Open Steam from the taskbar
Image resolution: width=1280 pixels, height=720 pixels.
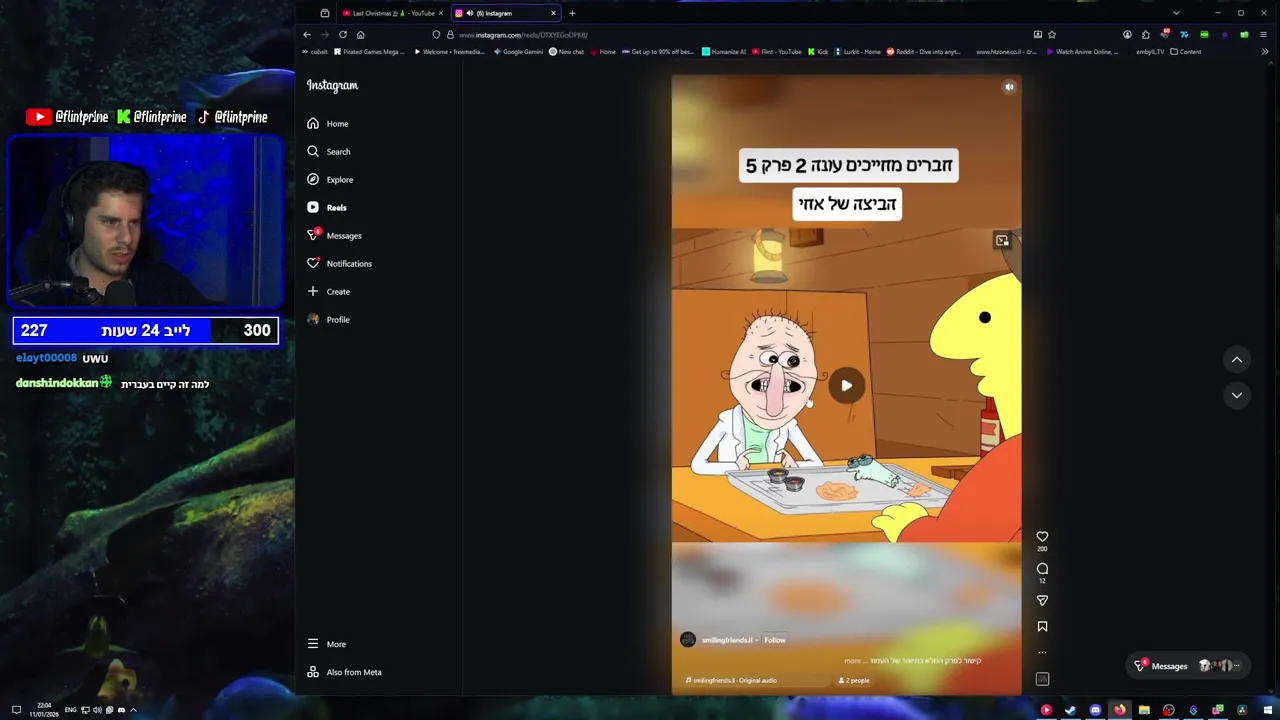1071,710
